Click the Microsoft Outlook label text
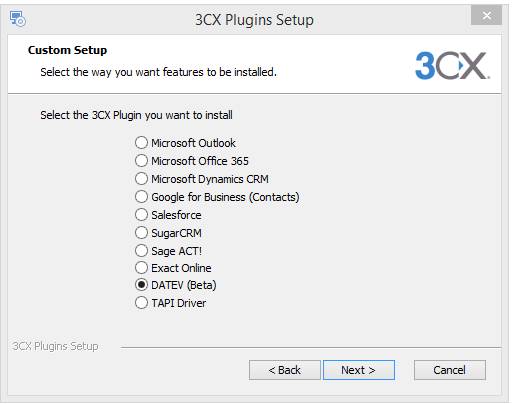513x404 pixels. coord(193,143)
